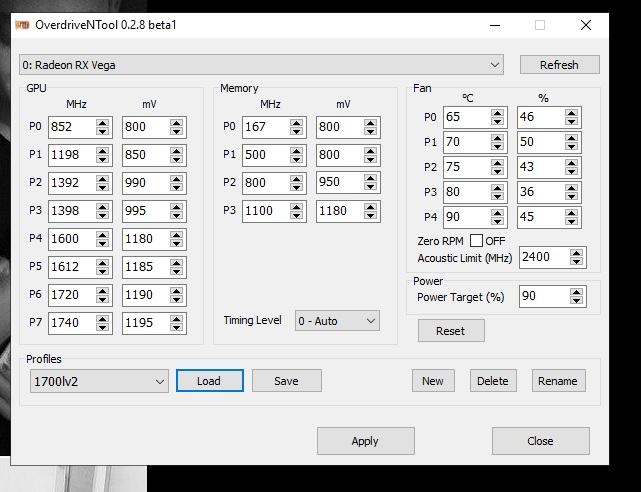
Task: Increase GPU P2 voltage with up arrow
Action: point(176,179)
